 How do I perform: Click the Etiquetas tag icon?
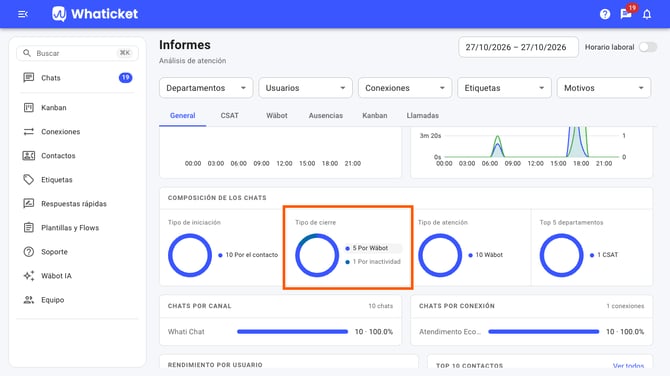click(29, 179)
